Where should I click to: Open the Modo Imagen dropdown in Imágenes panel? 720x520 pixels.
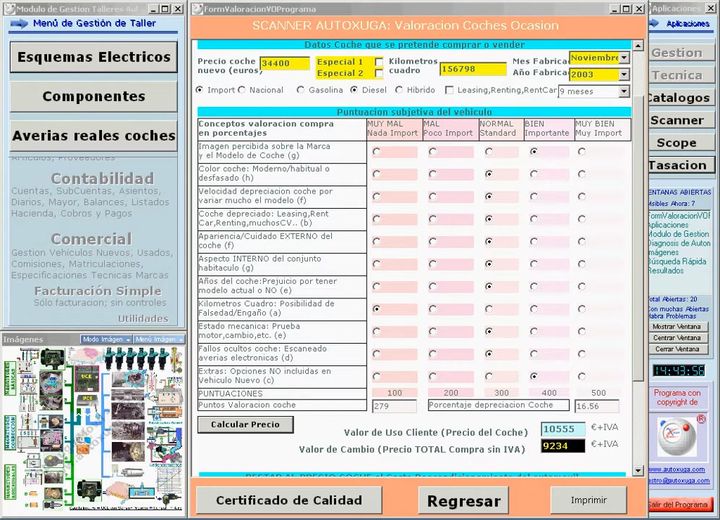click(x=107, y=339)
